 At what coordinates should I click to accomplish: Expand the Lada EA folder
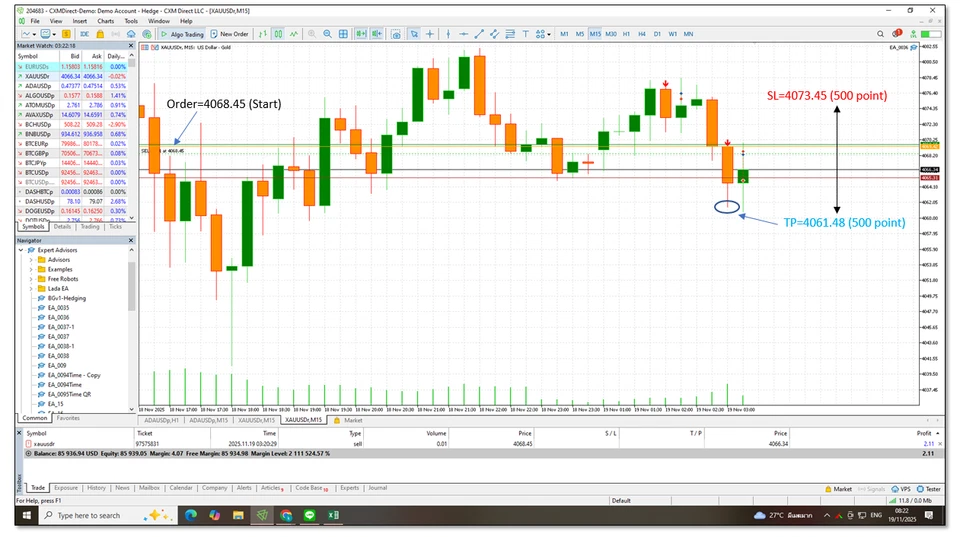pyautogui.click(x=31, y=288)
